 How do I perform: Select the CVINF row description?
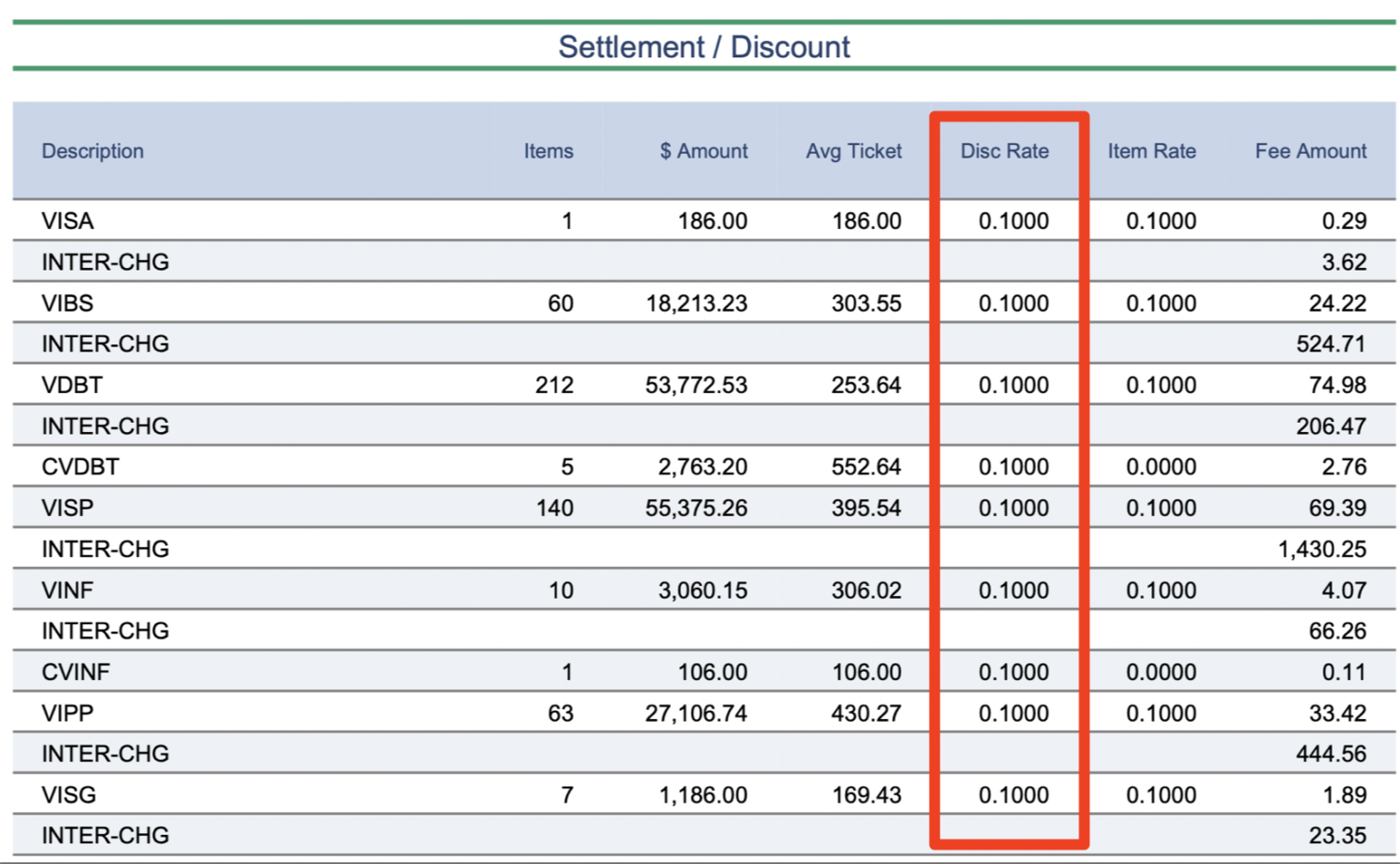(76, 673)
